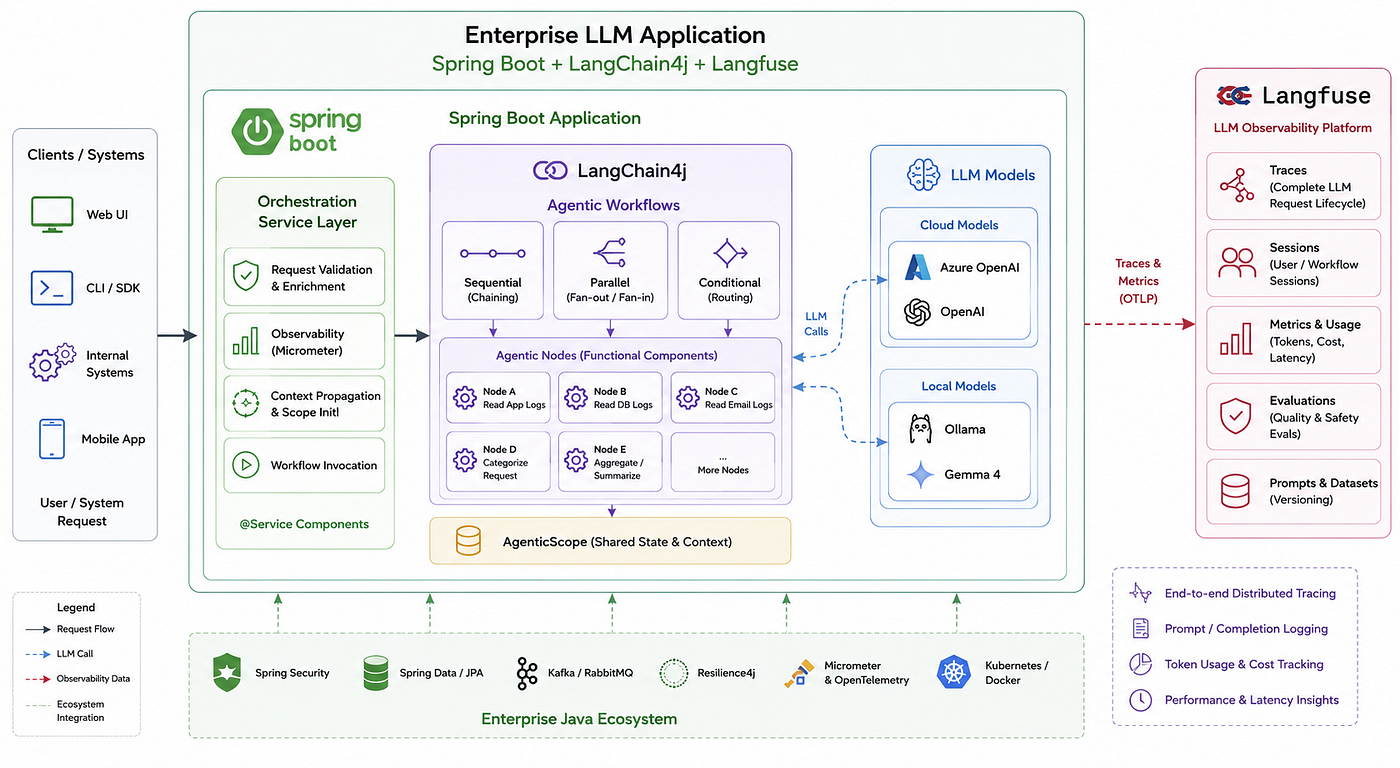The height and width of the screenshot is (768, 1400).
Task: Click the Node B gear icon
Action: coord(575,398)
